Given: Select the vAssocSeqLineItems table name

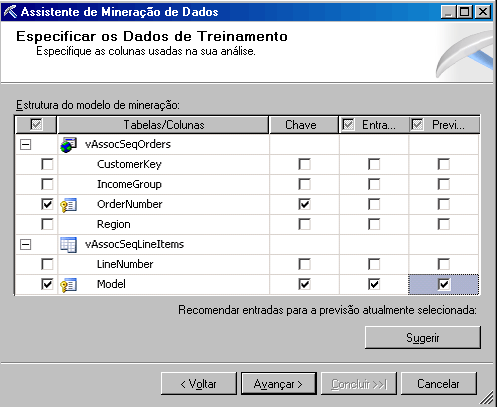Looking at the screenshot, I should click(134, 244).
